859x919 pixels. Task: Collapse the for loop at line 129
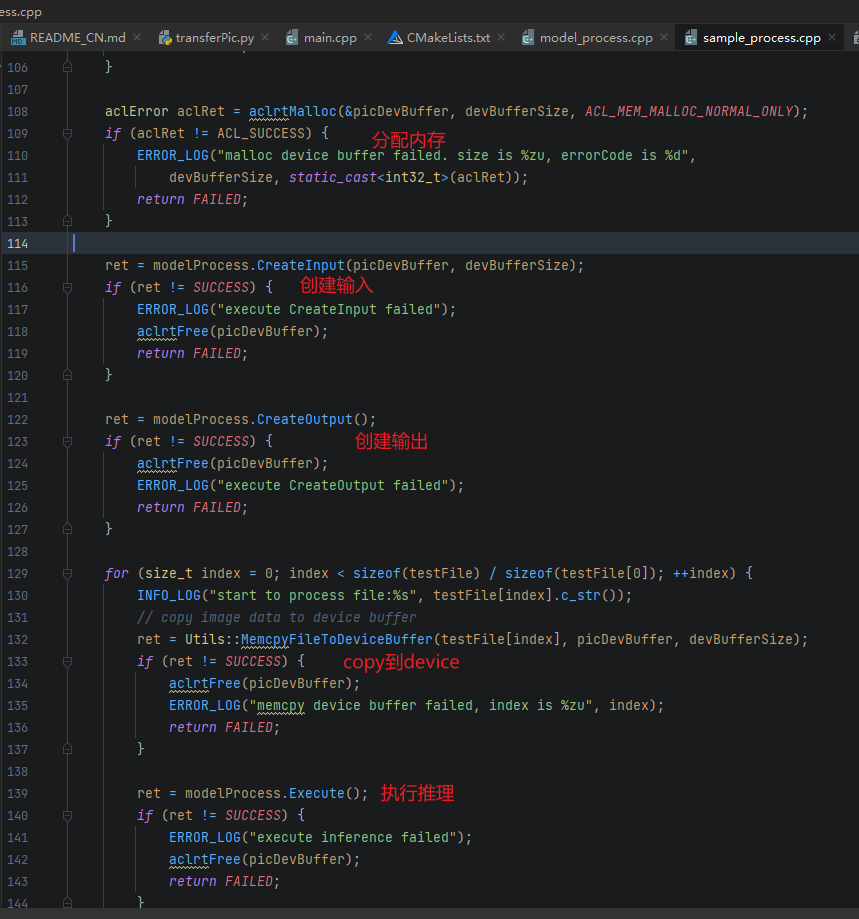pos(67,574)
